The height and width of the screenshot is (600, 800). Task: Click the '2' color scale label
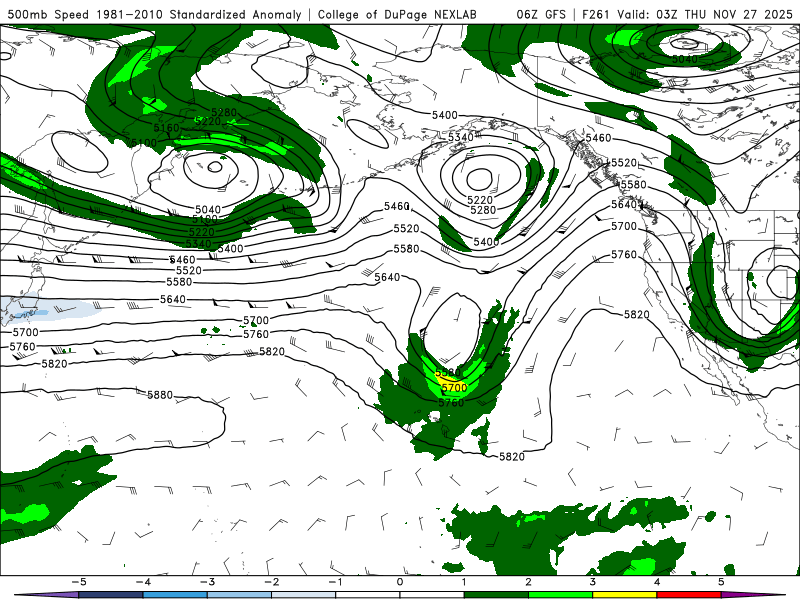(528, 582)
